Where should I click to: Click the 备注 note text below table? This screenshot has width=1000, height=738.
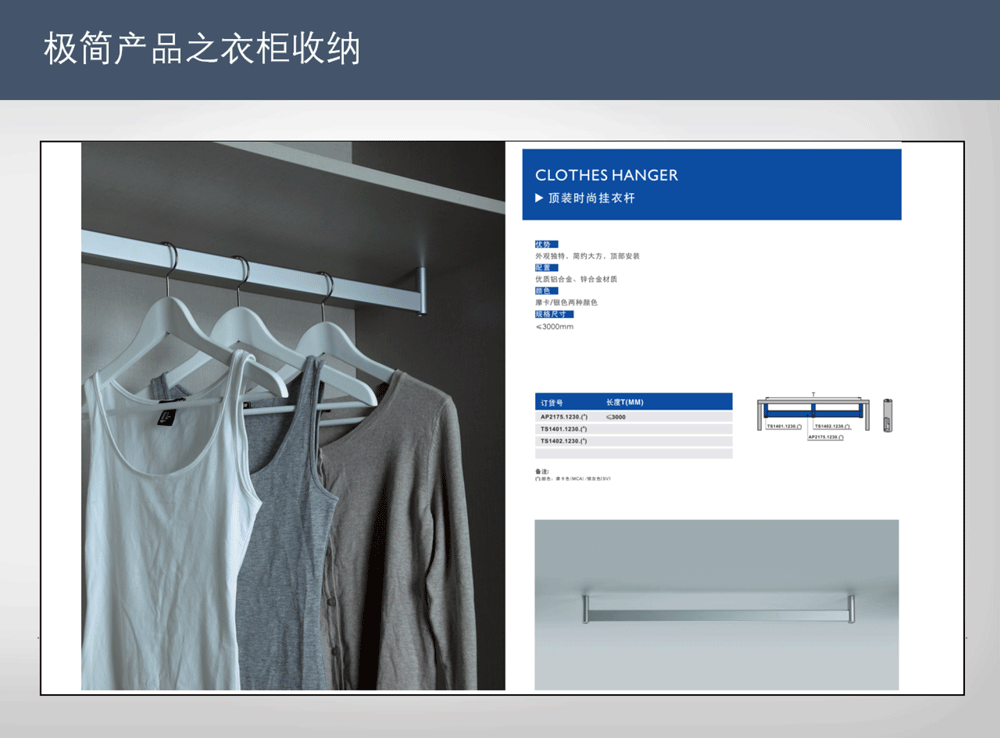[x=572, y=475]
